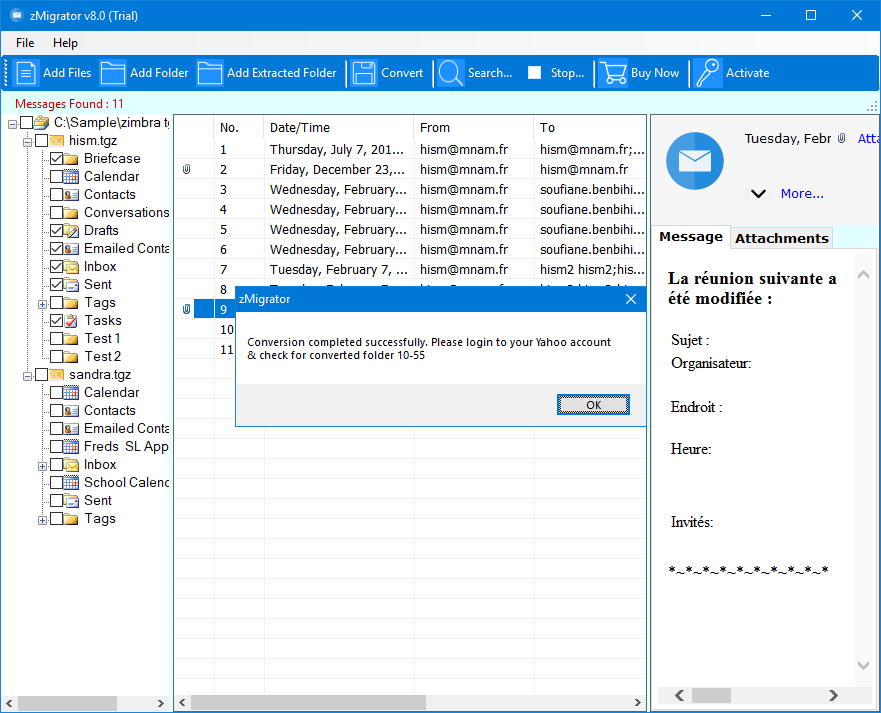Click the folder tree horizontal scrollbar thumb
Image resolution: width=881 pixels, height=713 pixels.
click(67, 703)
